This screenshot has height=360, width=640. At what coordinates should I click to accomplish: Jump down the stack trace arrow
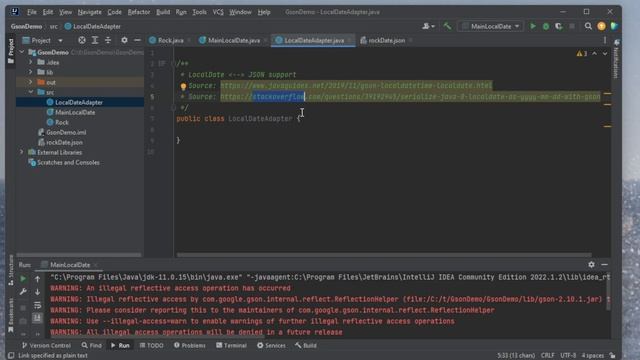[x=37, y=292]
